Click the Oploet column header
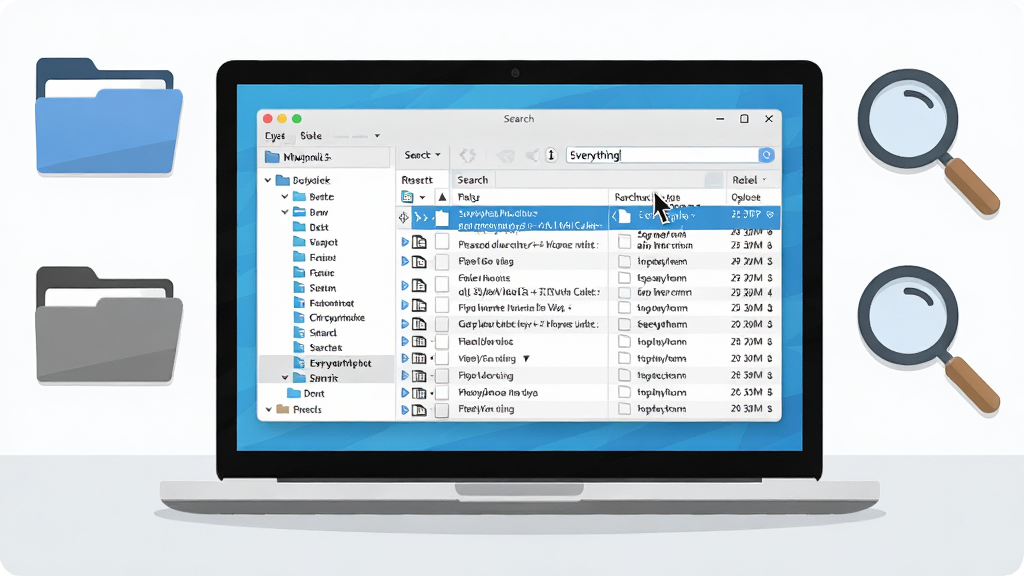Image resolution: width=1024 pixels, height=576 pixels. coord(746,197)
